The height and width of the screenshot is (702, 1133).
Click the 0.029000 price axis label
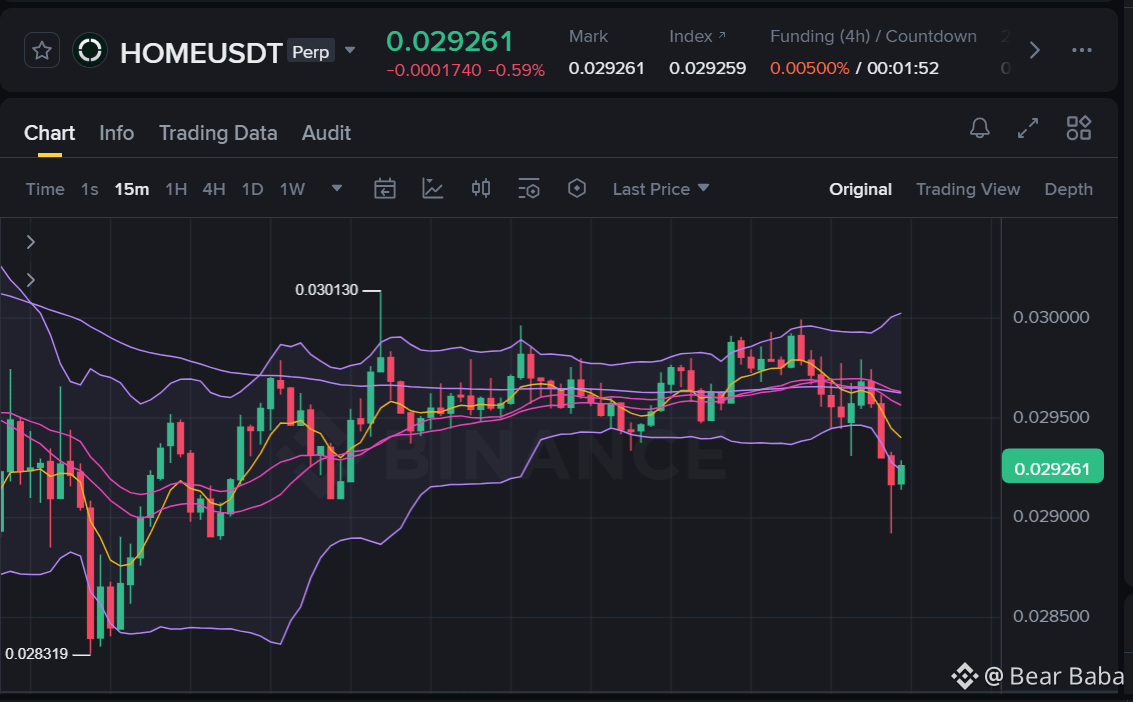[x=1051, y=516]
